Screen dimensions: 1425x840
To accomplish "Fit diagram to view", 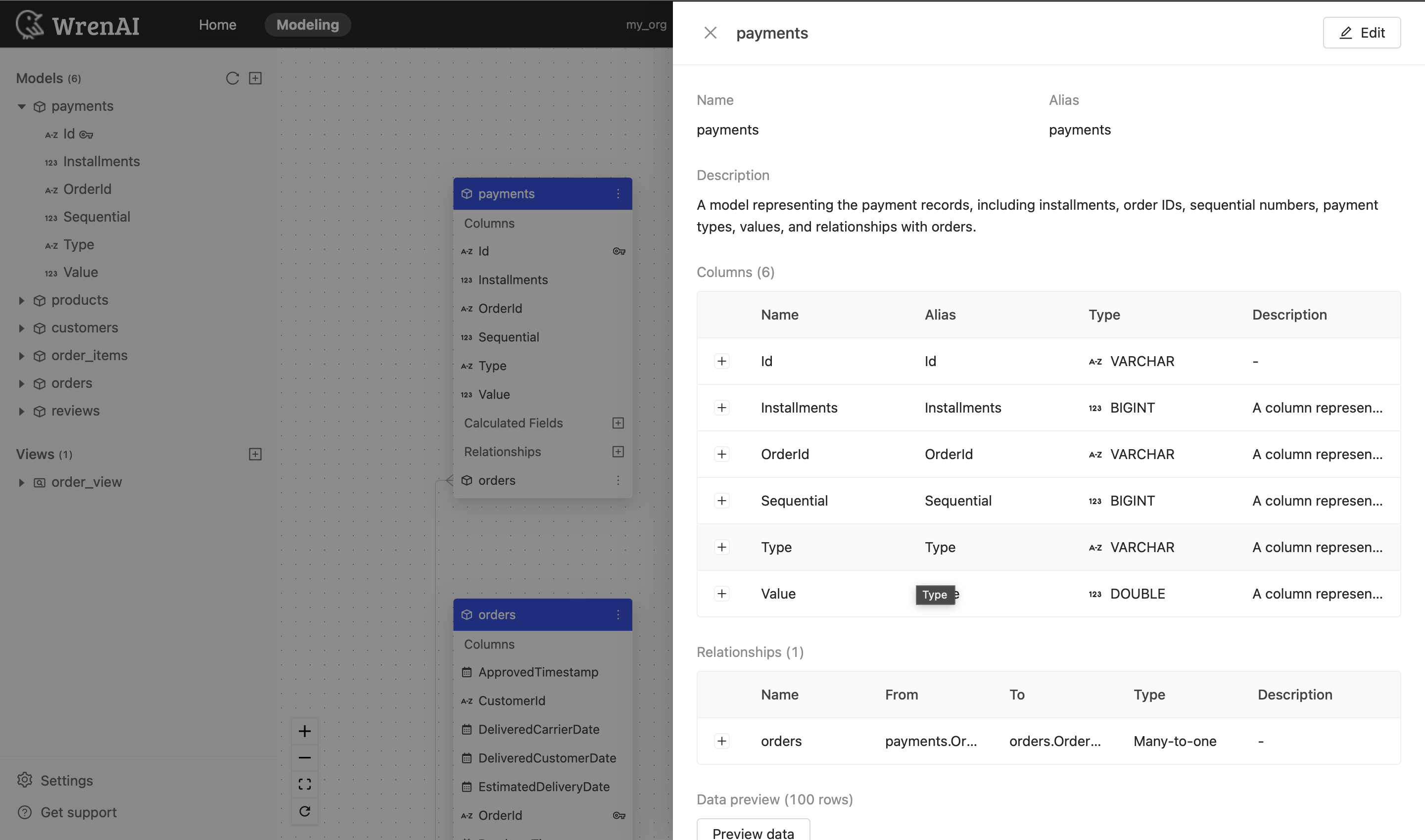I will [305, 784].
